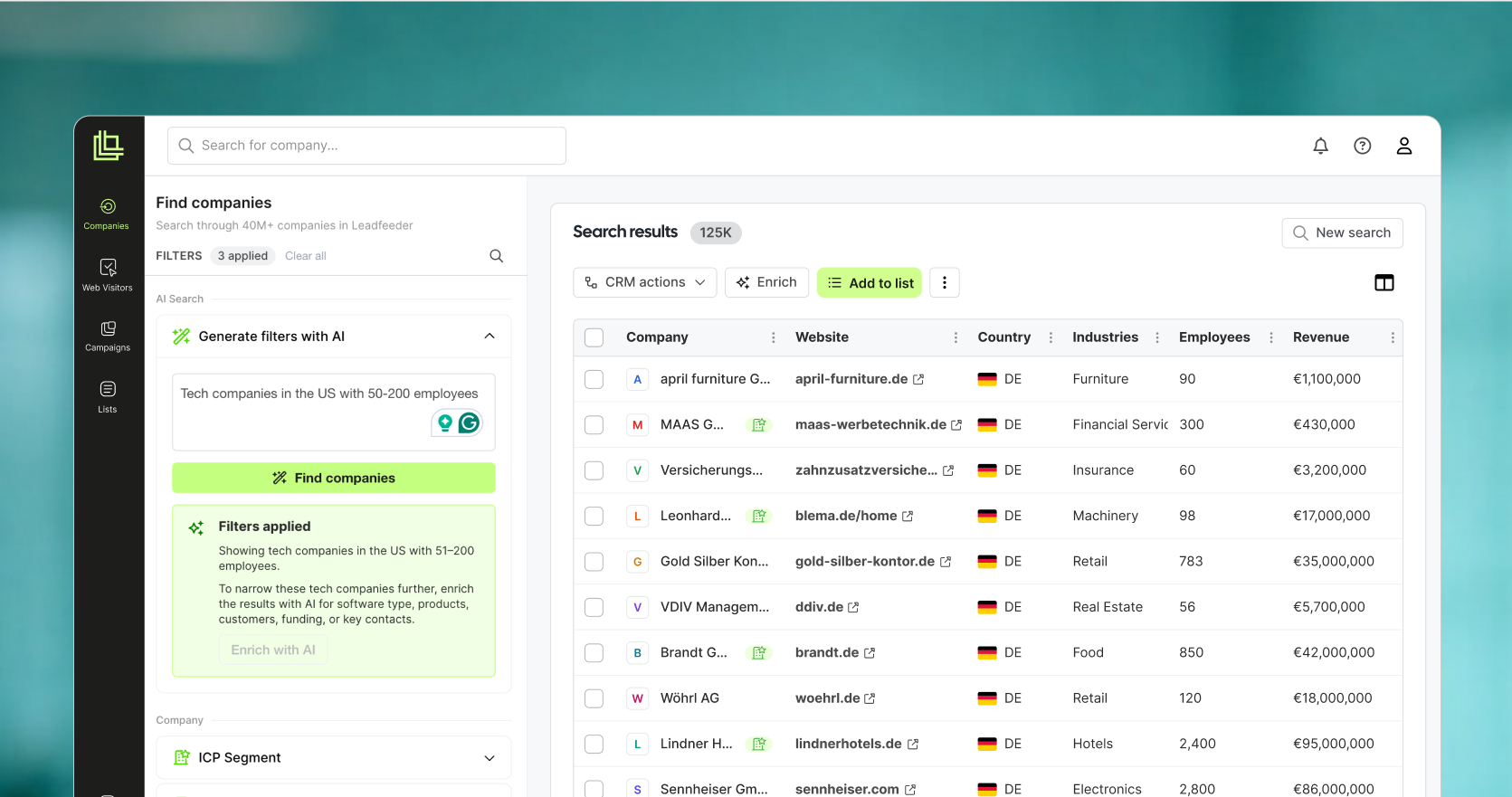Click the Enrich button in the toolbar
The height and width of the screenshot is (797, 1512).
click(766, 282)
